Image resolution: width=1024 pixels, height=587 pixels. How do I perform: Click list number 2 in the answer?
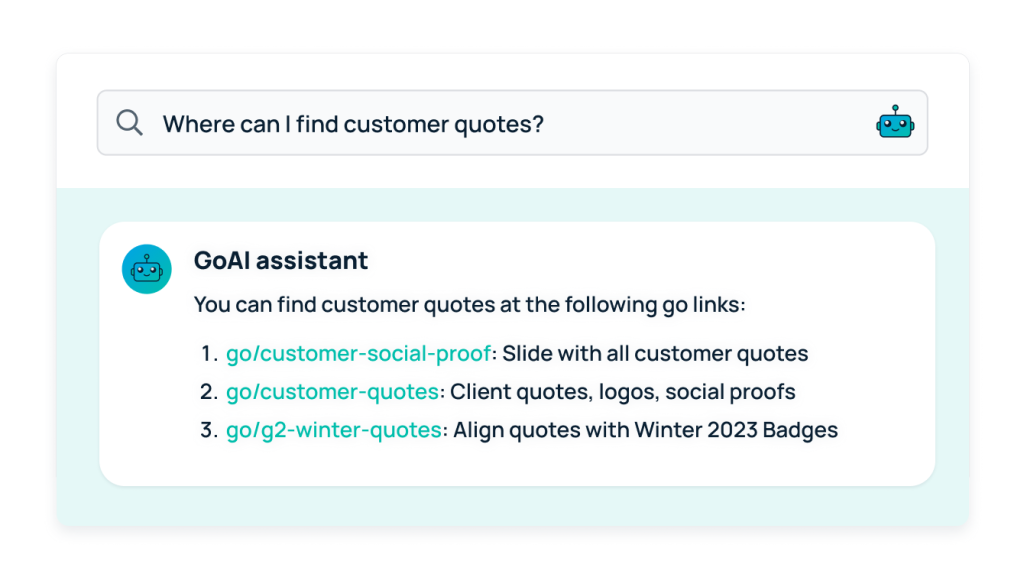208,392
